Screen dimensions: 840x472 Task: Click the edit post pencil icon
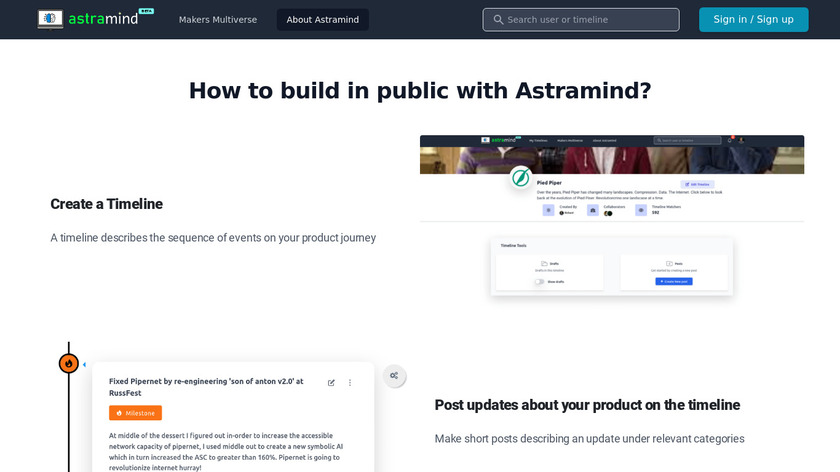[331, 383]
